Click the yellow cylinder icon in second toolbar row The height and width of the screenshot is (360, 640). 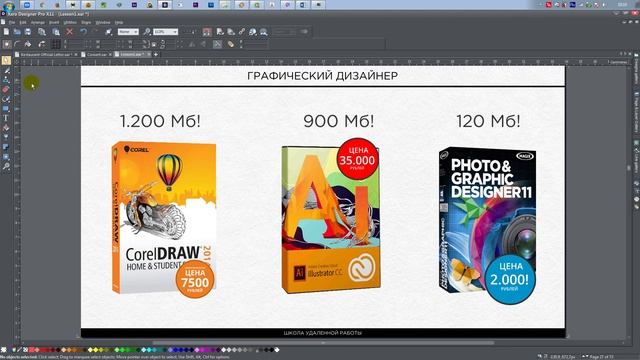[231, 44]
